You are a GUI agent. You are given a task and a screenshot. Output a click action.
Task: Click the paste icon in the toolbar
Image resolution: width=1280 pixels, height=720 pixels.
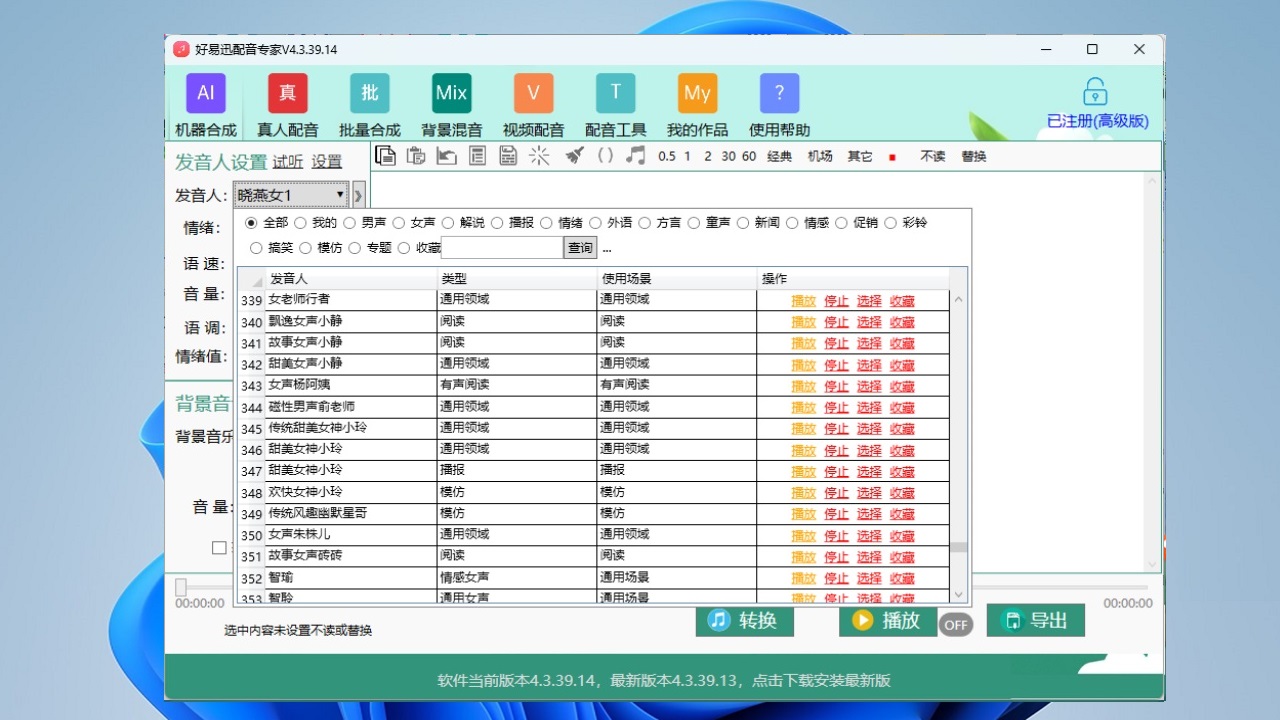coord(415,156)
